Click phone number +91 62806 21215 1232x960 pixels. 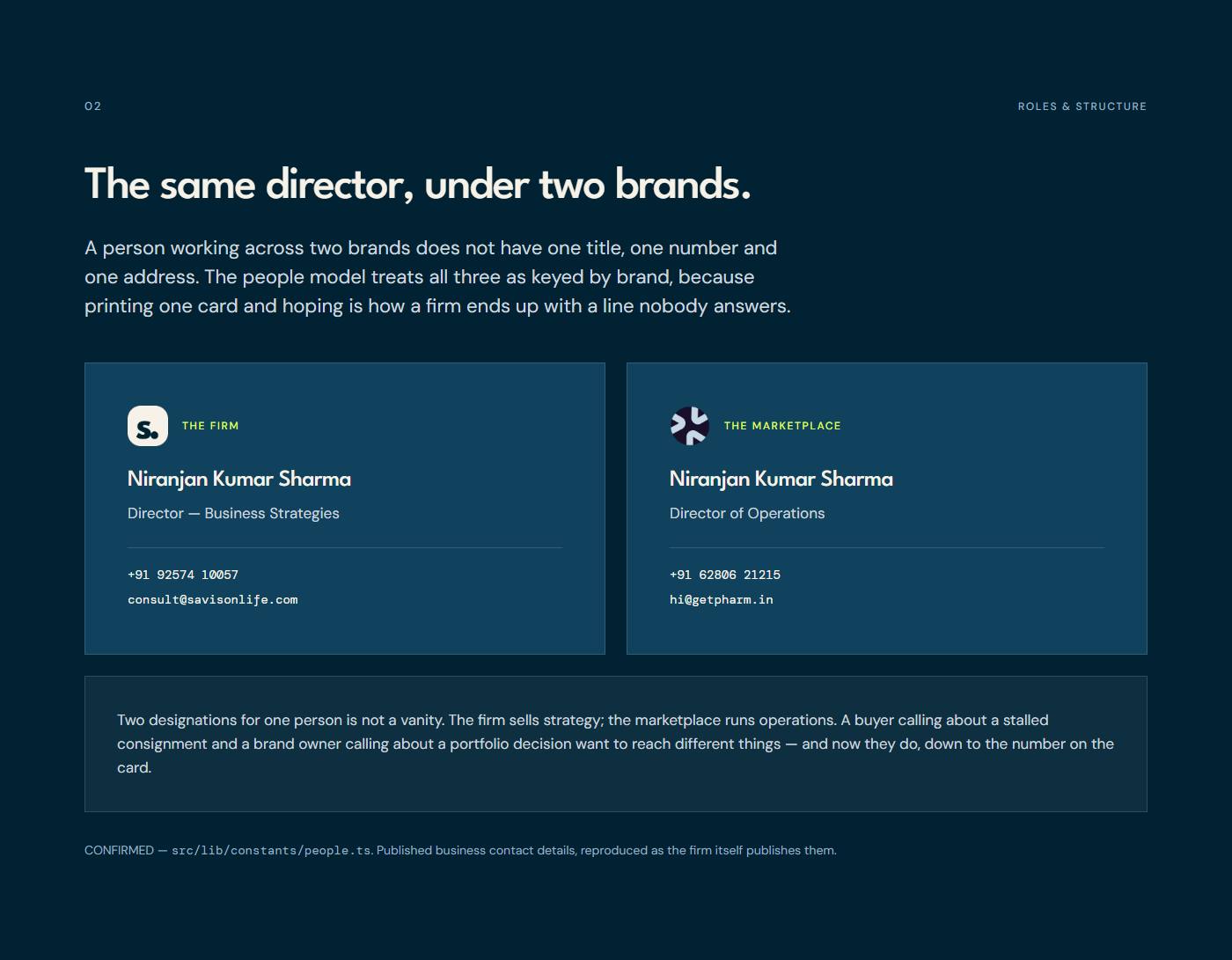click(725, 575)
